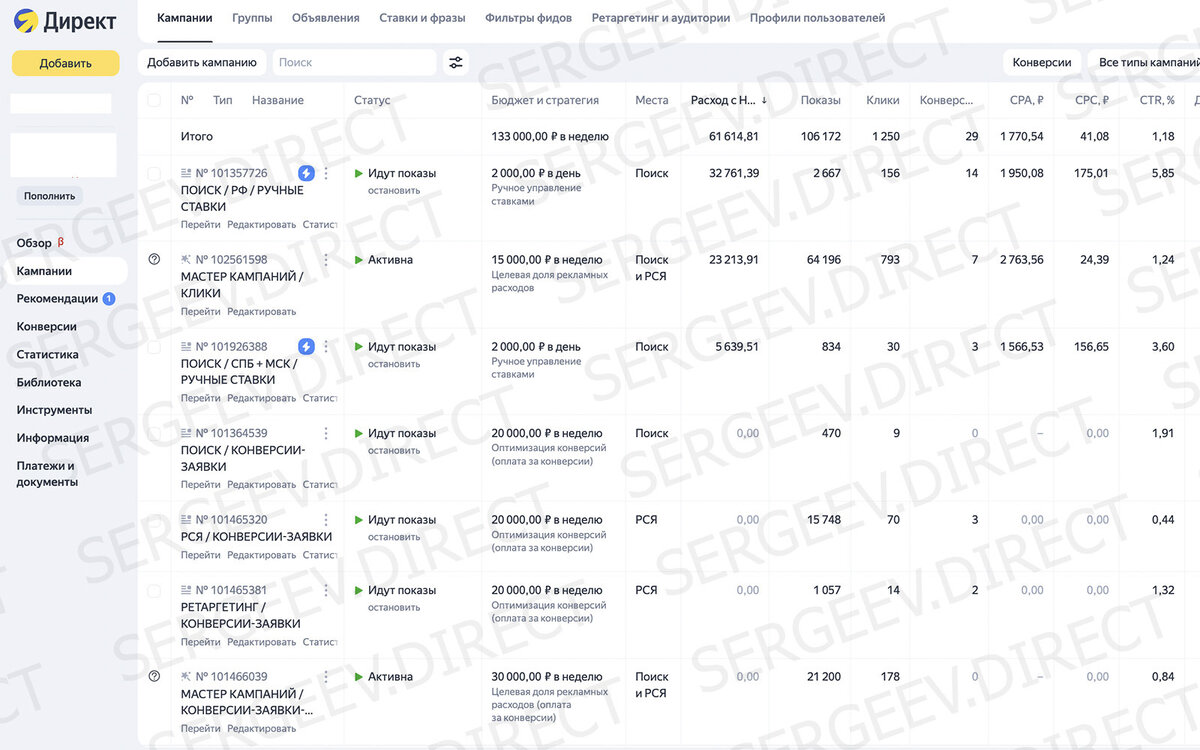Sort by the Расход column arrow
Viewport: 1200px width, 750px height.
tap(765, 100)
